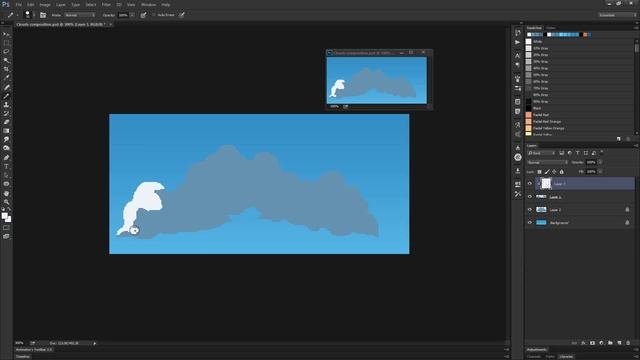Click Add layer style fx icon
Viewport: 640px width, 360px height.
coord(583,343)
